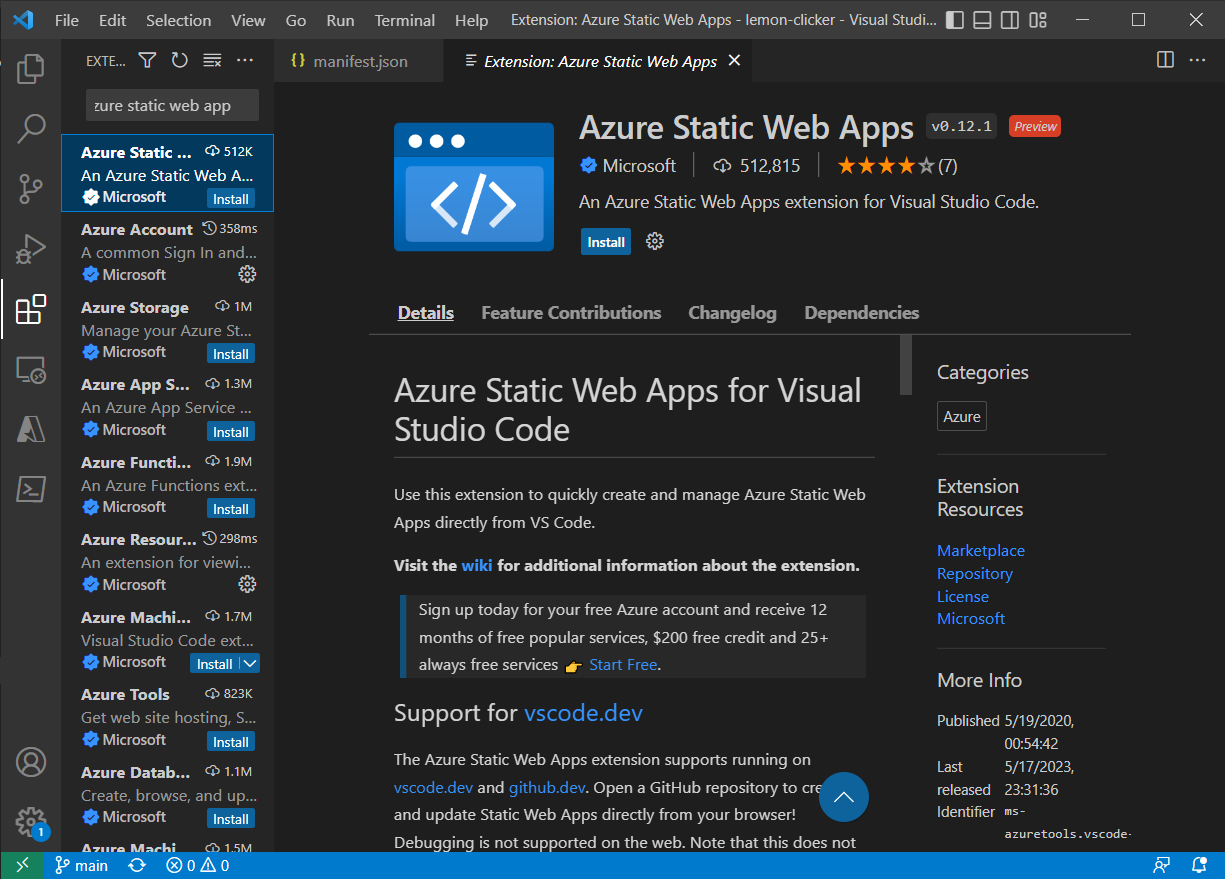Open the File menu
The width and height of the screenshot is (1225, 879).
67,20
